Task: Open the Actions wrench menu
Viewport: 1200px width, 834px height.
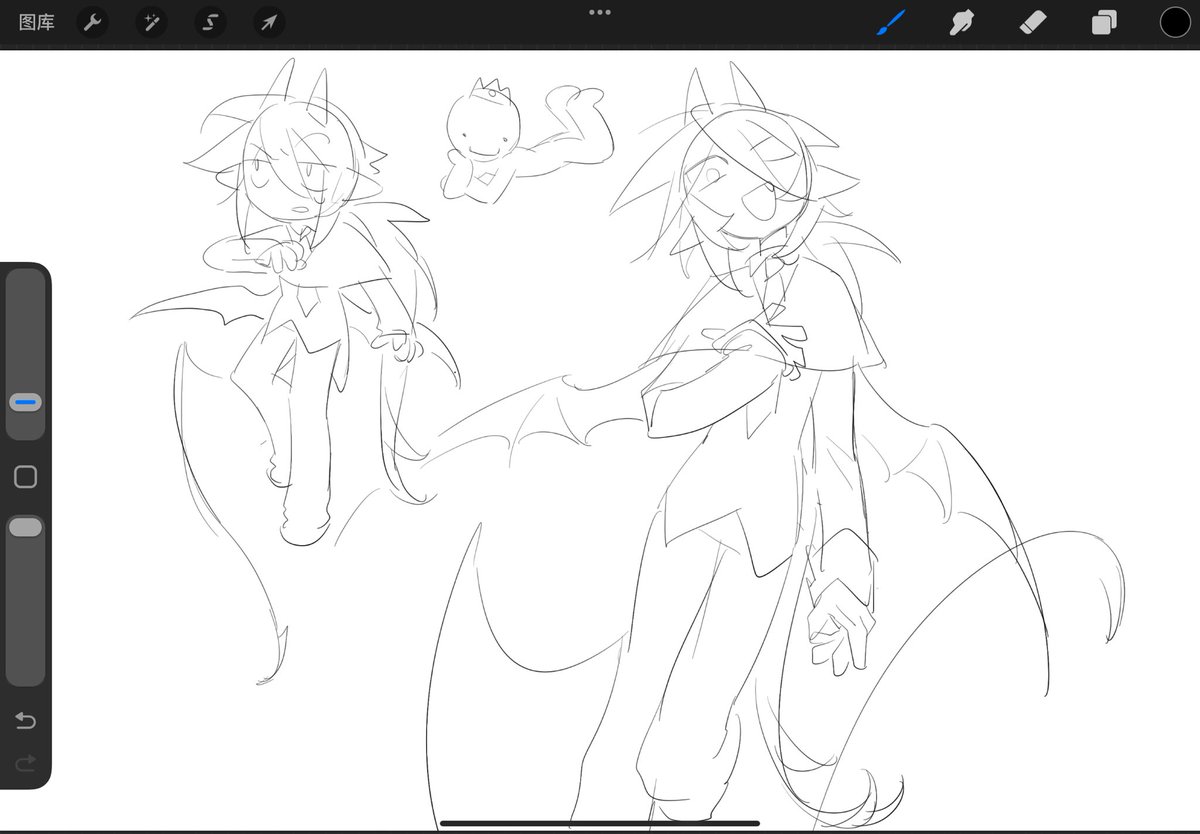Action: (x=92, y=22)
